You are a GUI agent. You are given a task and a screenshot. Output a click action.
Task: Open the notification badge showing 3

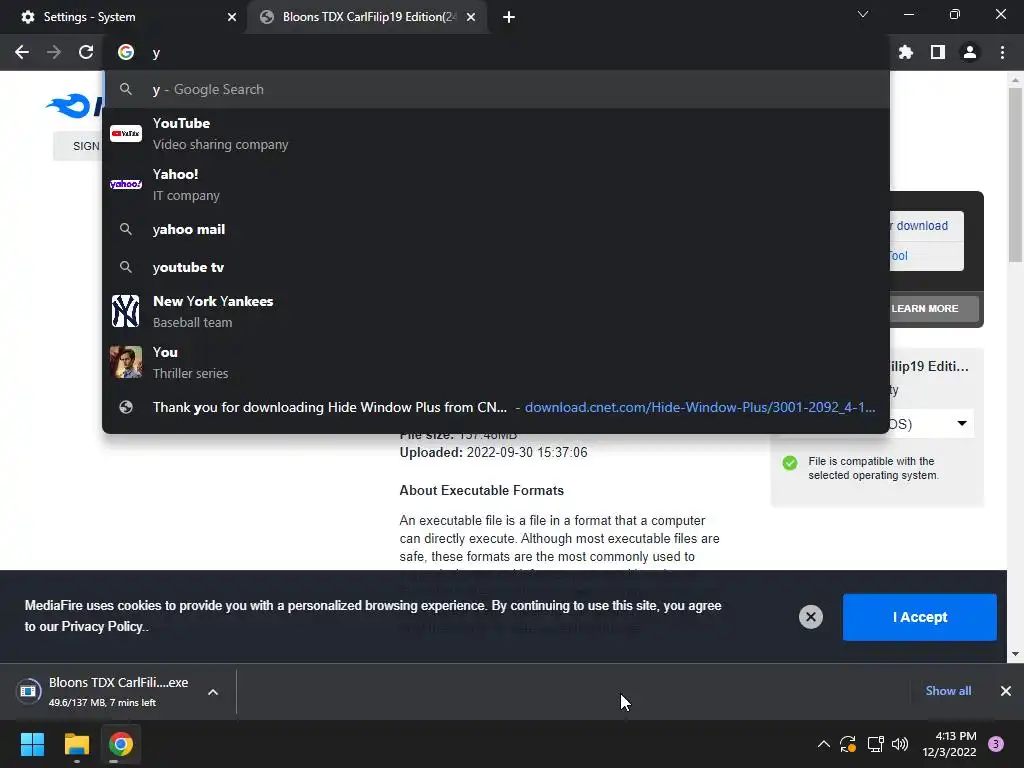tap(996, 744)
